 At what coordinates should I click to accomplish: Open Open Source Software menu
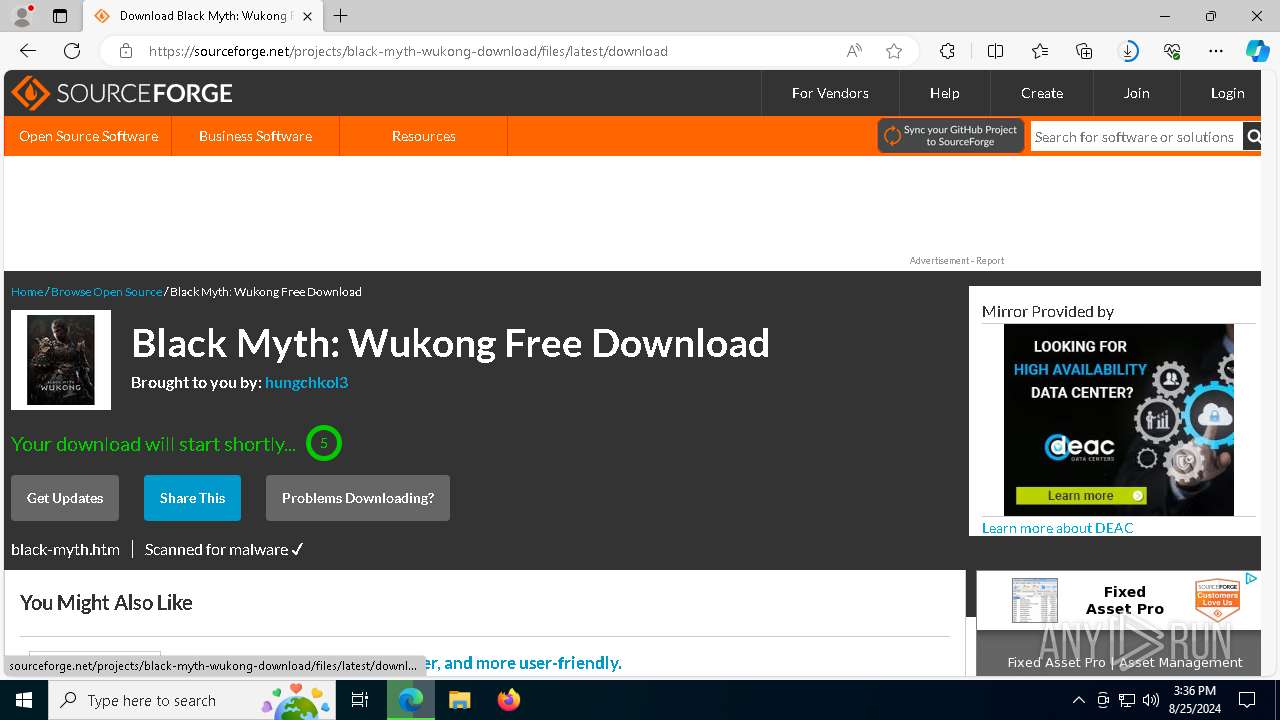coord(88,136)
